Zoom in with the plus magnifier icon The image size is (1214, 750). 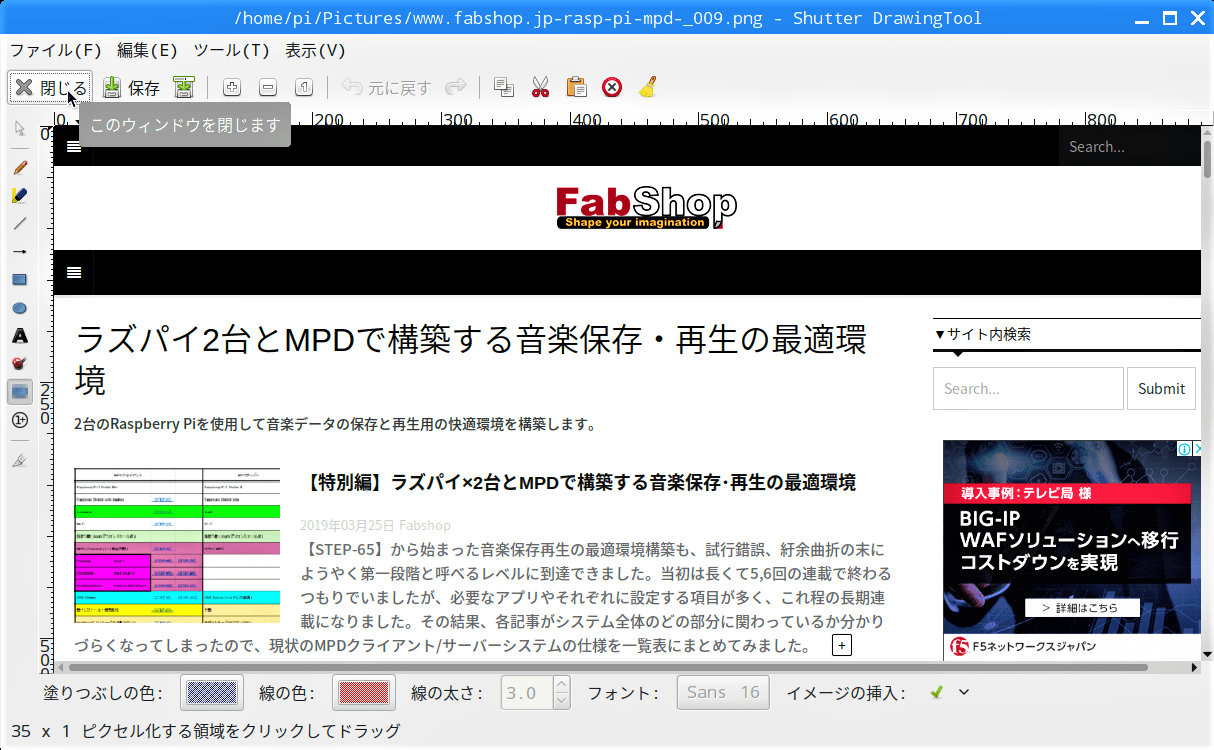pyautogui.click(x=231, y=88)
